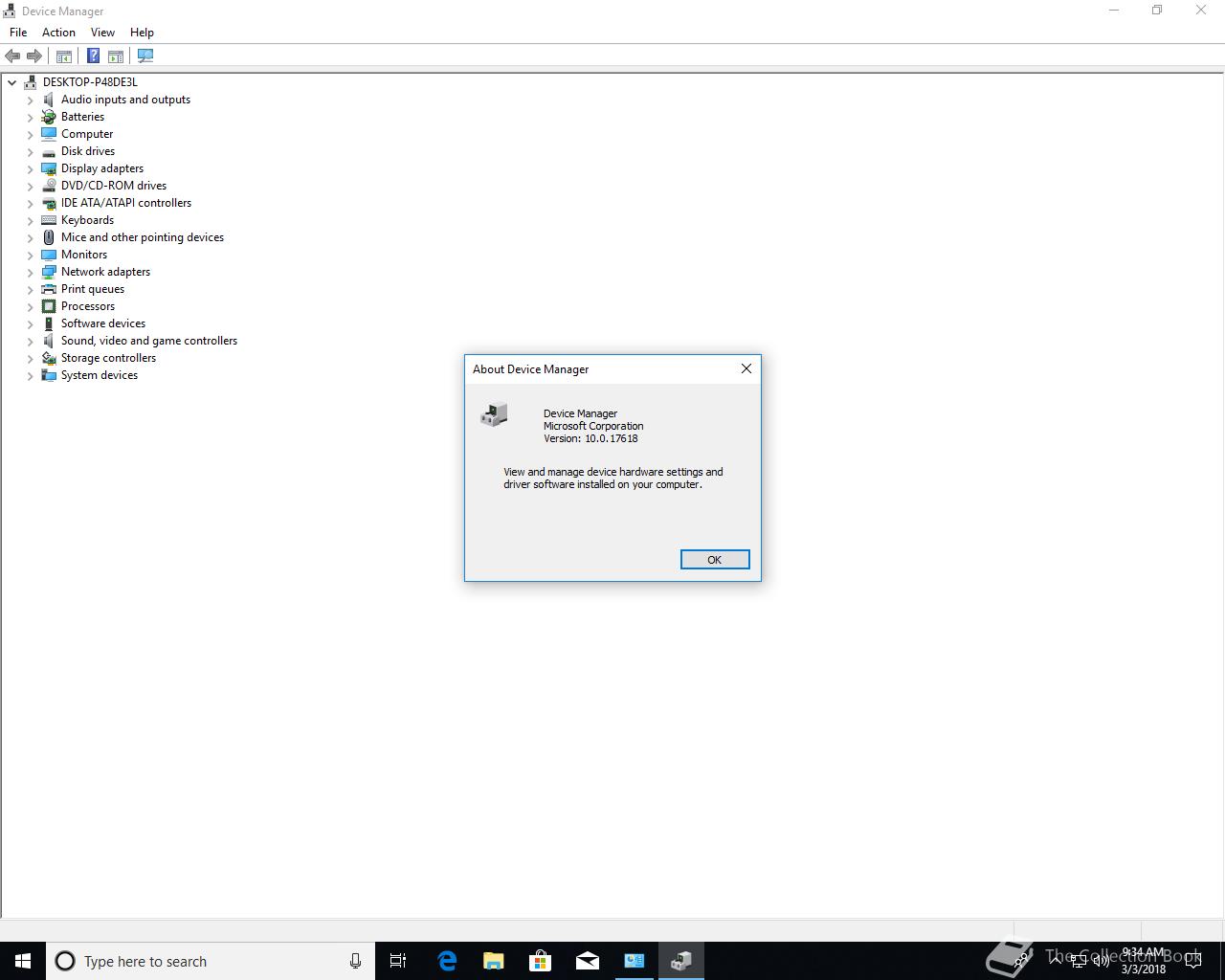
Task: Click the Forward arrow toolbar icon
Action: point(34,56)
